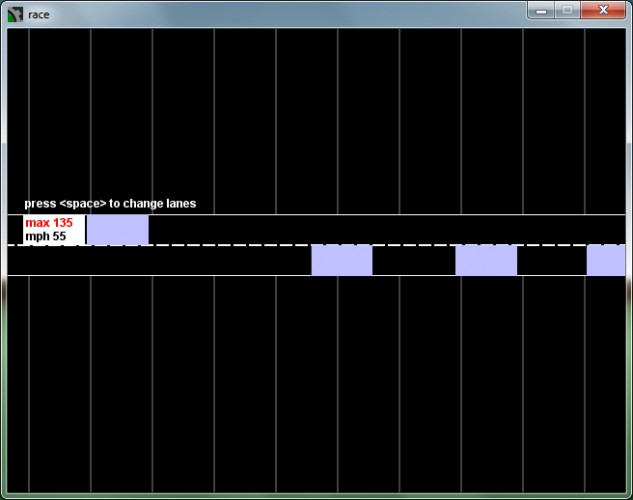Image resolution: width=633 pixels, height=500 pixels.
Task: Click the race app icon in title bar
Action: 15,15
